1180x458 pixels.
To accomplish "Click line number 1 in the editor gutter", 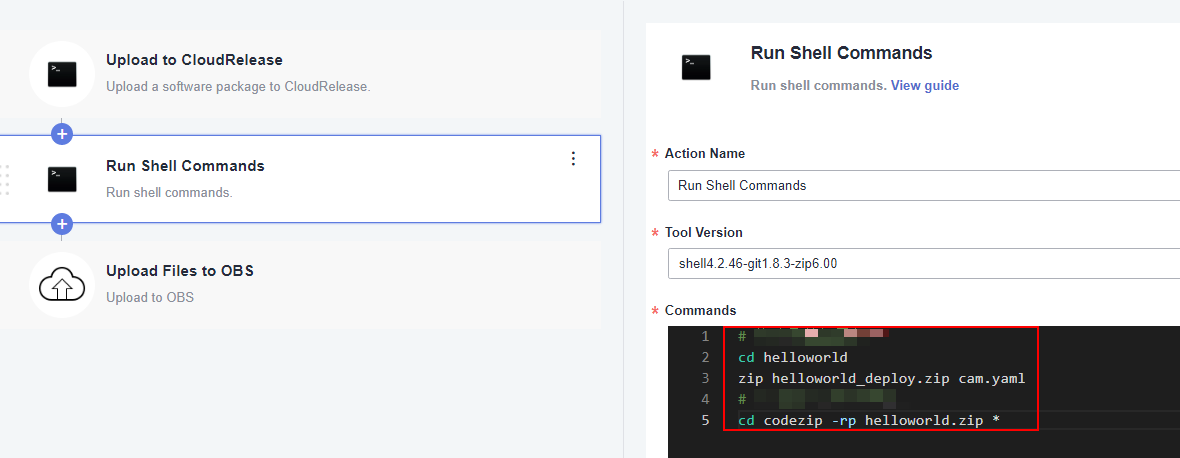I will pos(705,336).
